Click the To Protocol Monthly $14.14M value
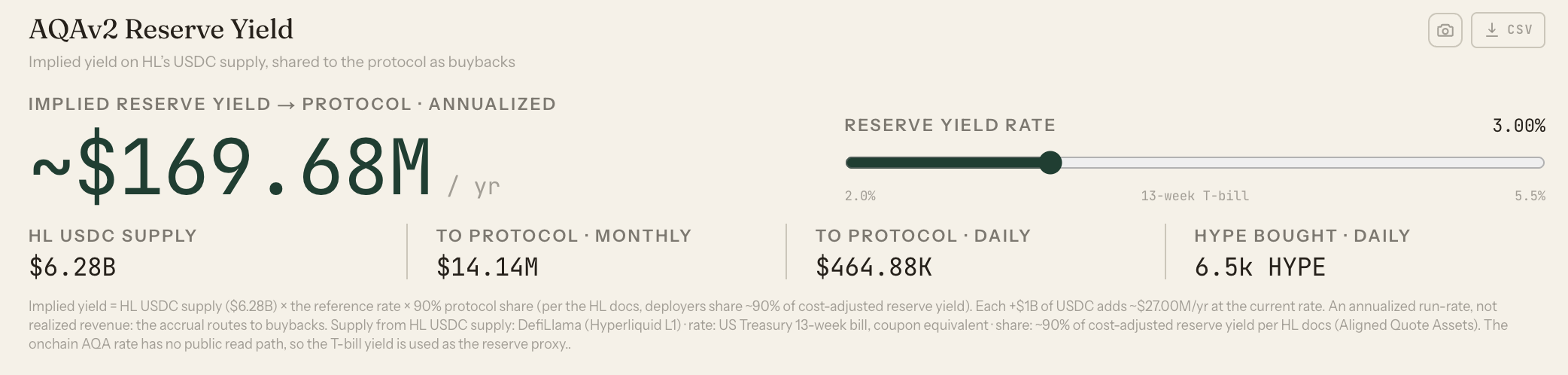1568x375 pixels. pyautogui.click(x=487, y=267)
